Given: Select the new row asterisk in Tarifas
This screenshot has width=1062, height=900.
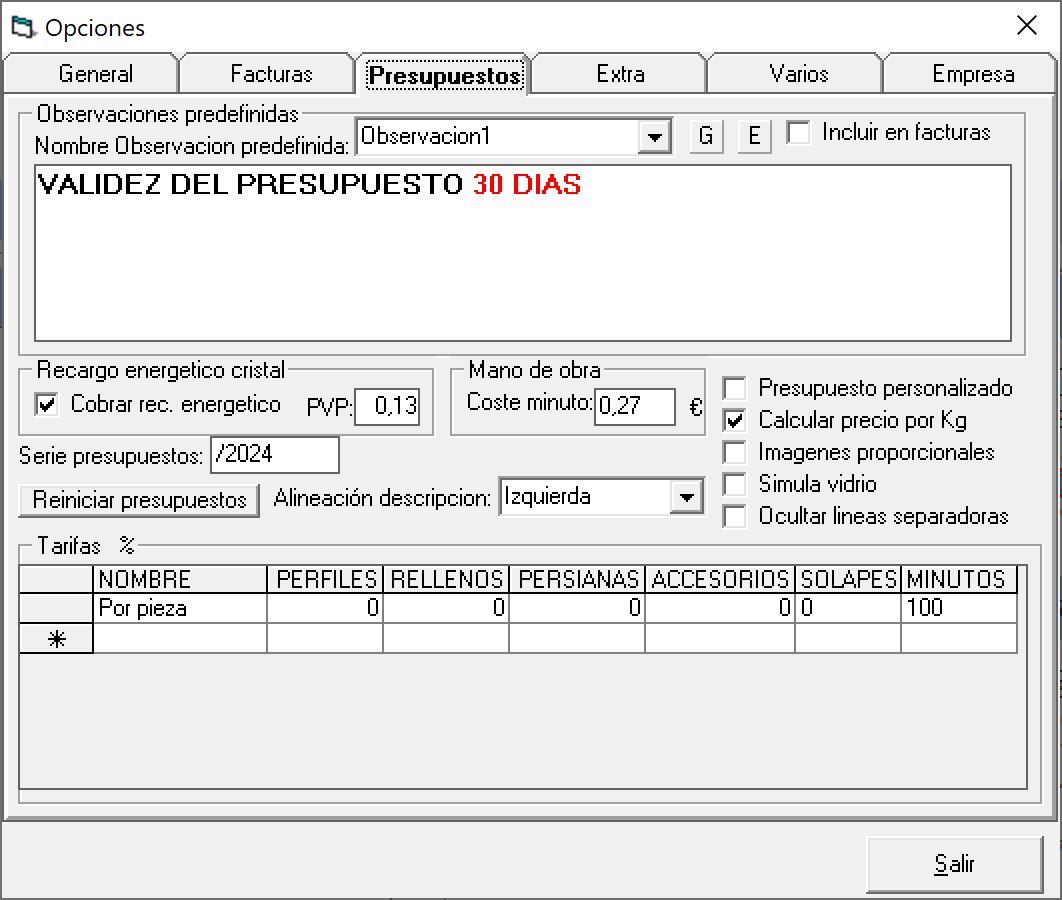Looking at the screenshot, I should tap(56, 640).
